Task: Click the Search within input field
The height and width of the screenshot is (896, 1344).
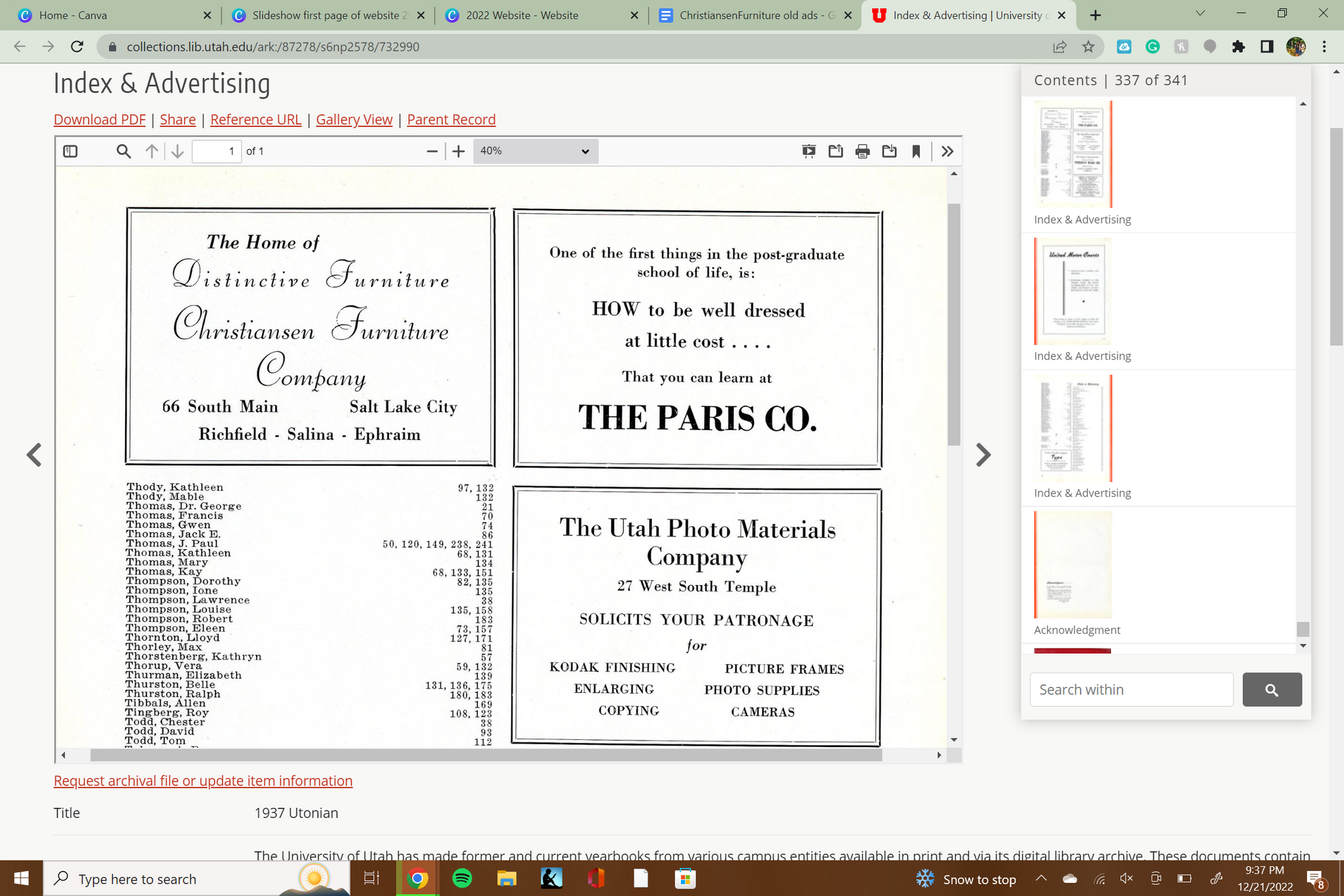Action: point(1131,690)
